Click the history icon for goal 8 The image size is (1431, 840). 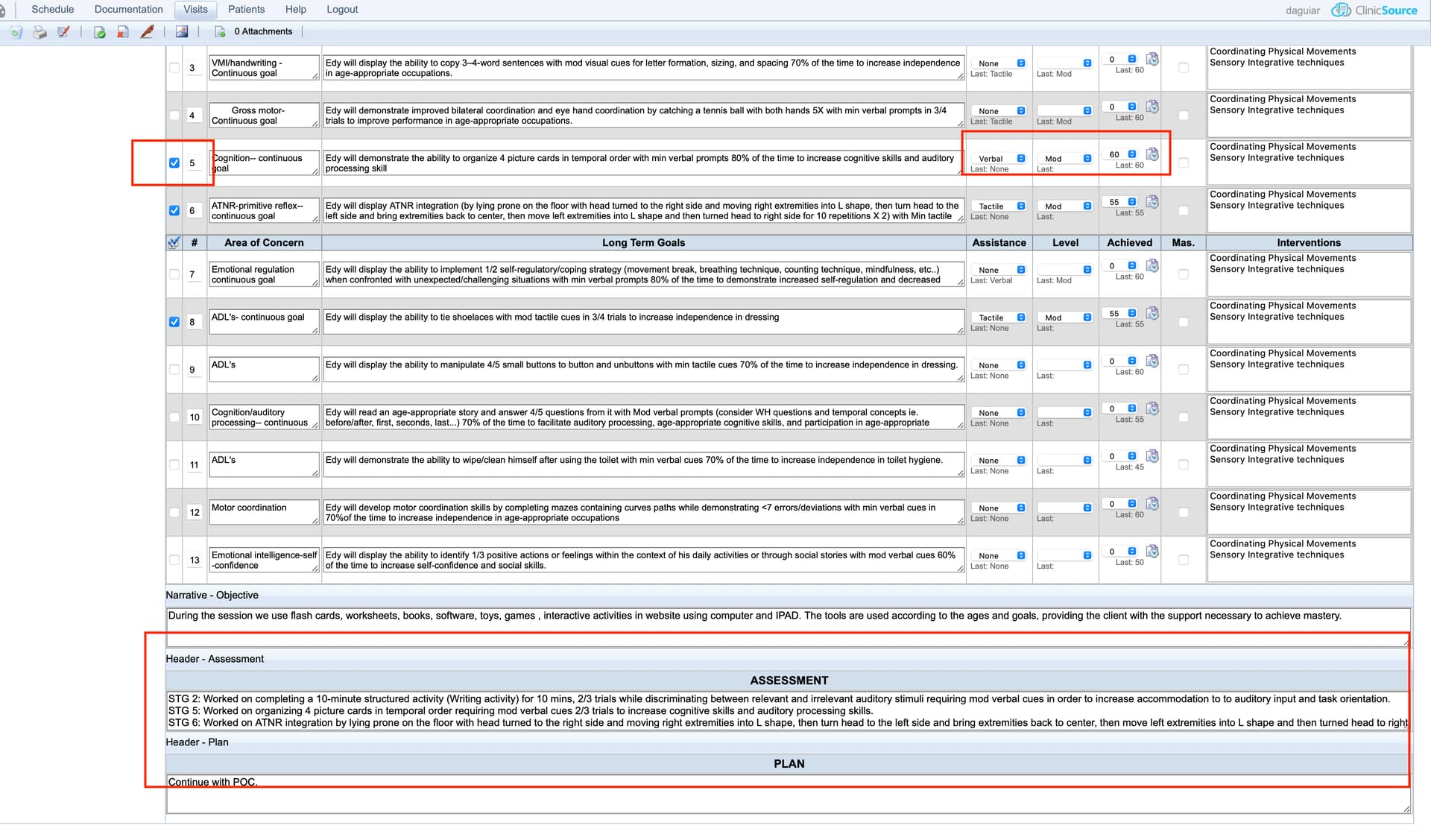pos(1152,313)
